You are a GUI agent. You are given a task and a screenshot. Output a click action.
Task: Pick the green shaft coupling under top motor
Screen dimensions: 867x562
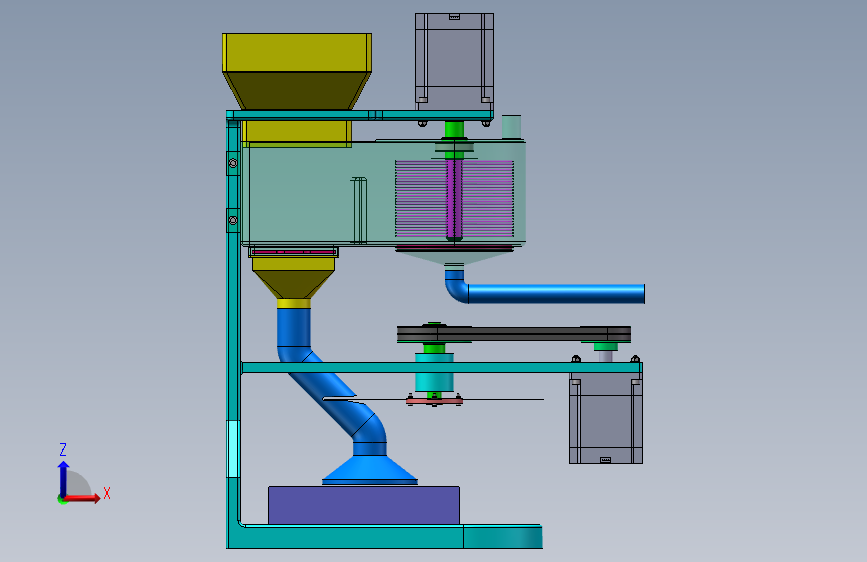pos(454,129)
